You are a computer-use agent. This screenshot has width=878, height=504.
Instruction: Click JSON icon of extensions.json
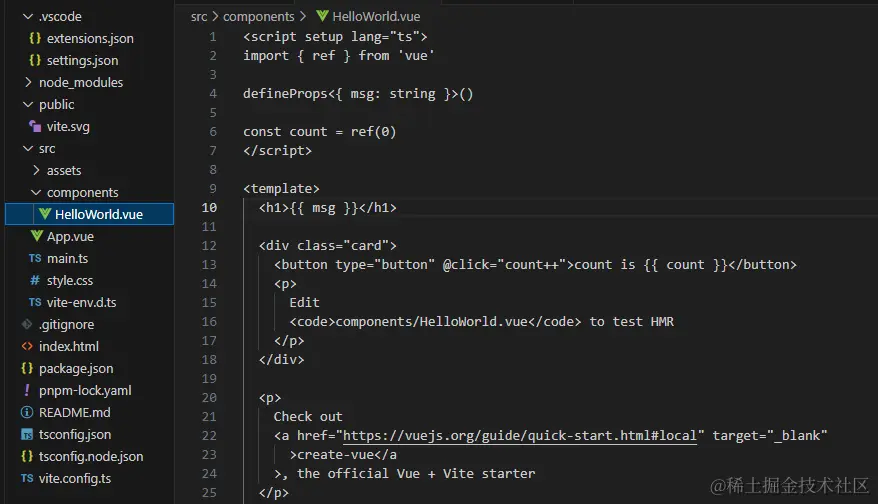[35, 38]
